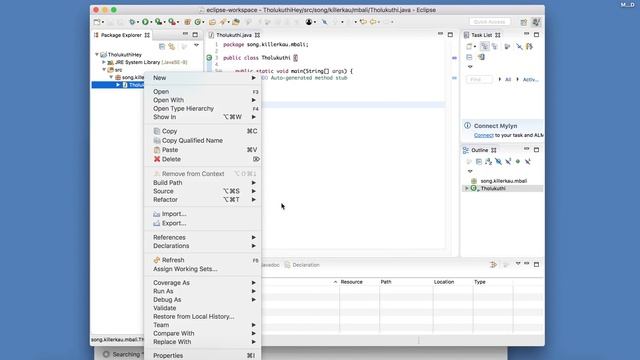
Task: Toggle Categorized view in Task List
Action: click(484, 47)
